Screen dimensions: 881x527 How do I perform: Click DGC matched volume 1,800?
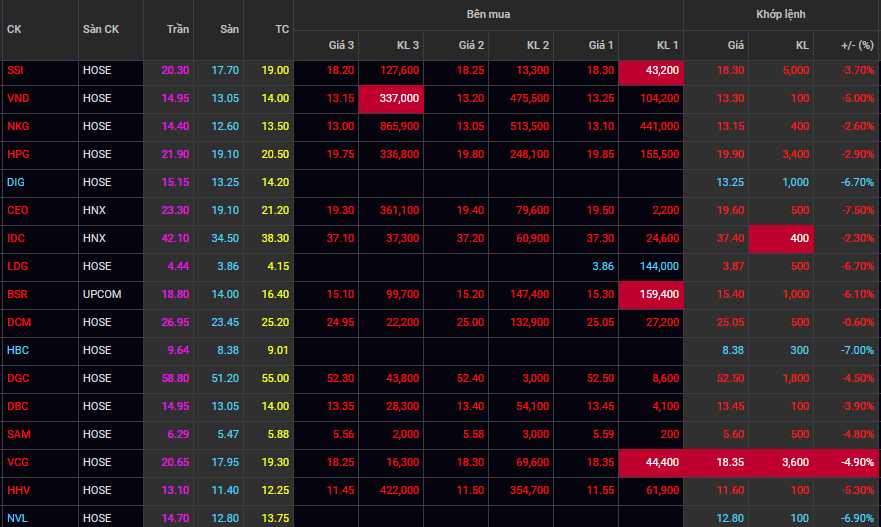pyautogui.click(x=796, y=379)
